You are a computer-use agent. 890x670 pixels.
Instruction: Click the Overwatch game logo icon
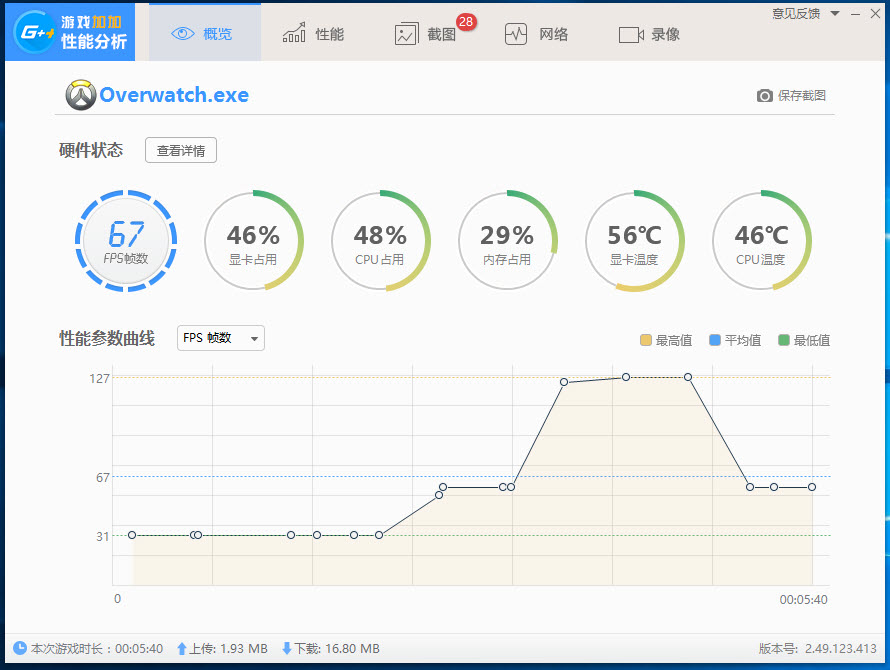(x=78, y=95)
